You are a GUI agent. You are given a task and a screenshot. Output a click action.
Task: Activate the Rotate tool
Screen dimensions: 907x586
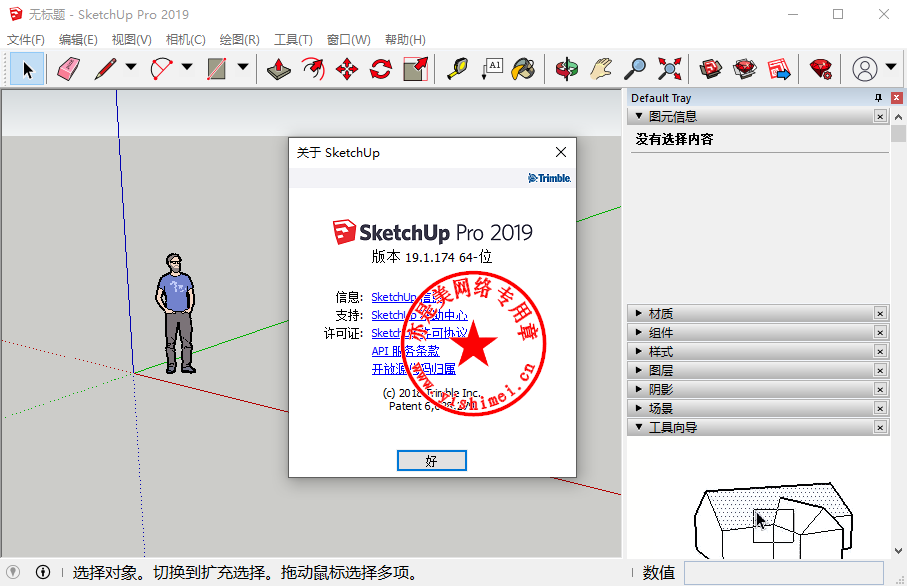[x=381, y=69]
